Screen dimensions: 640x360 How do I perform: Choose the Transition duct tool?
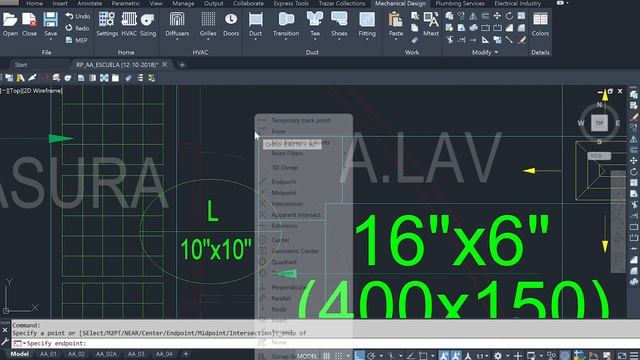pyautogui.click(x=286, y=23)
